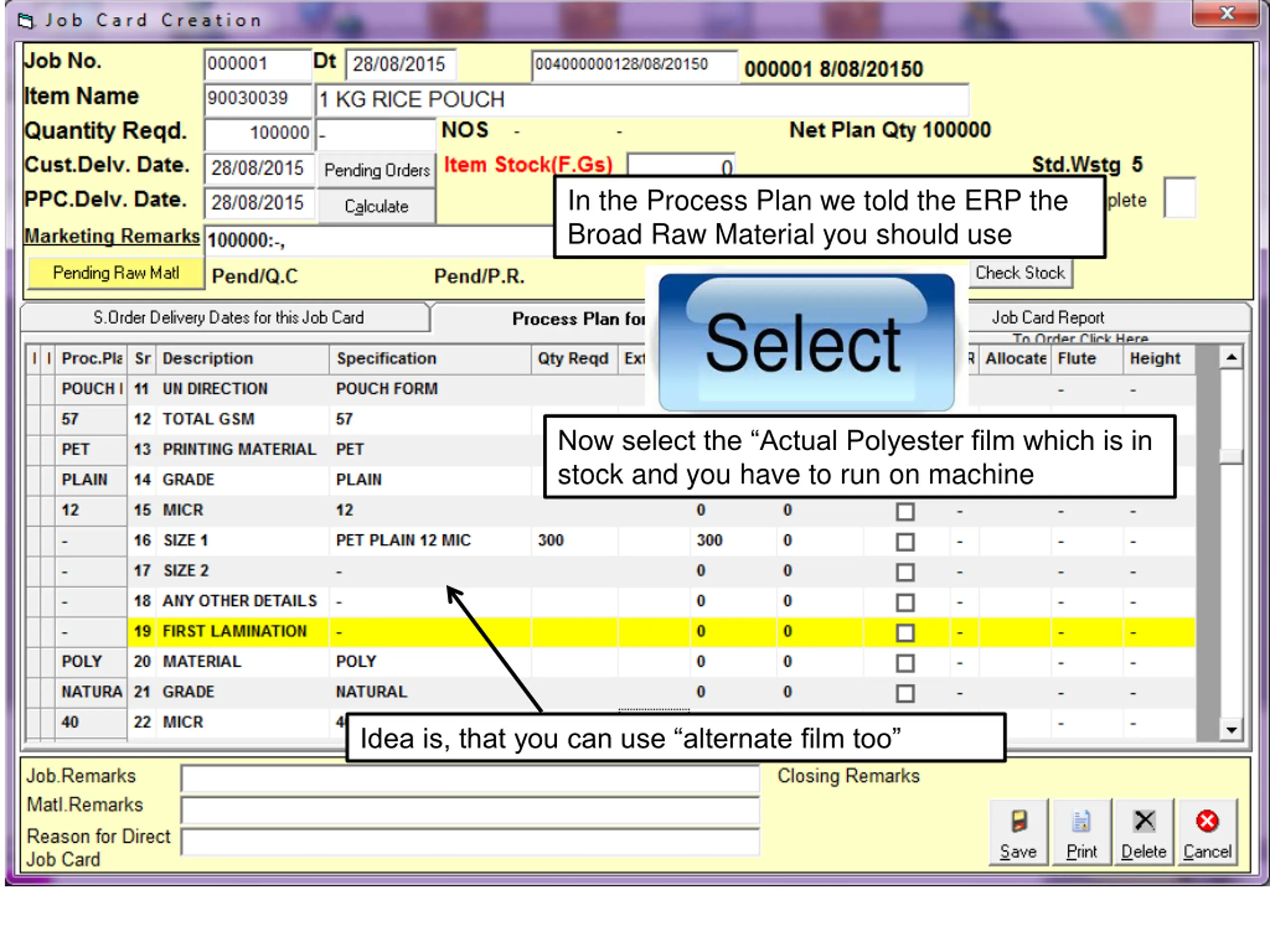Click the item code field 90030039
The width and height of the screenshot is (1270, 952).
257,99
